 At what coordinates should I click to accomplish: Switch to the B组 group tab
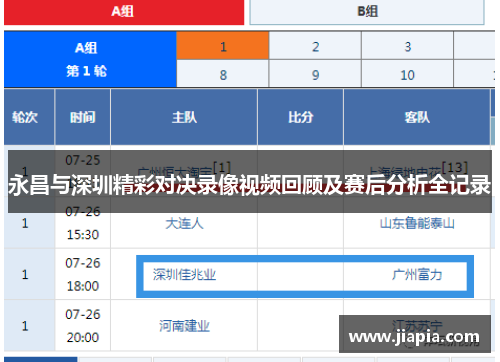click(367, 12)
